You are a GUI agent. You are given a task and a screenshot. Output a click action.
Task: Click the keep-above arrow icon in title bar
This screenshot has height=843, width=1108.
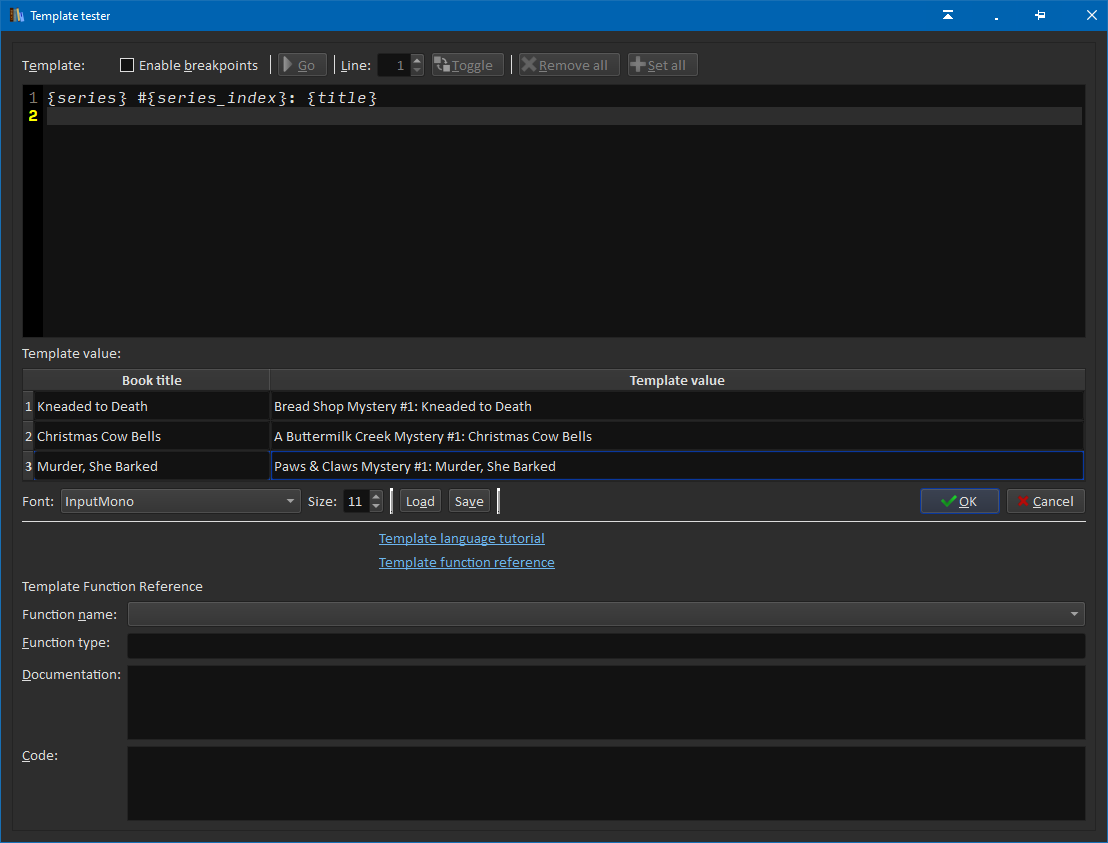[948, 15]
